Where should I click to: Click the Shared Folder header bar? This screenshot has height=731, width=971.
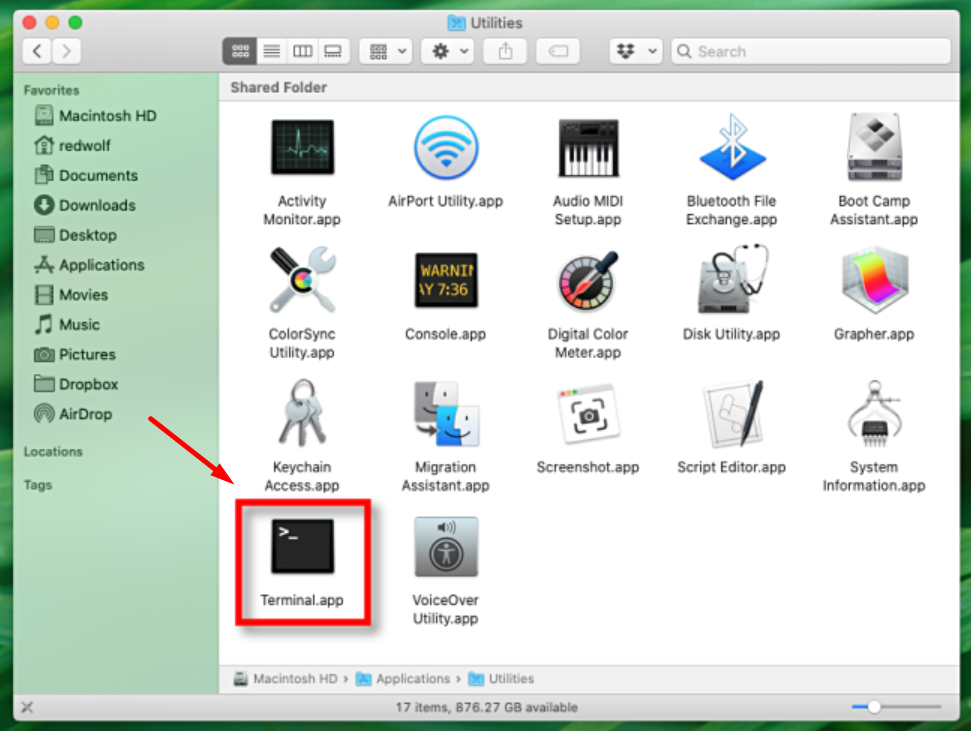coord(589,87)
